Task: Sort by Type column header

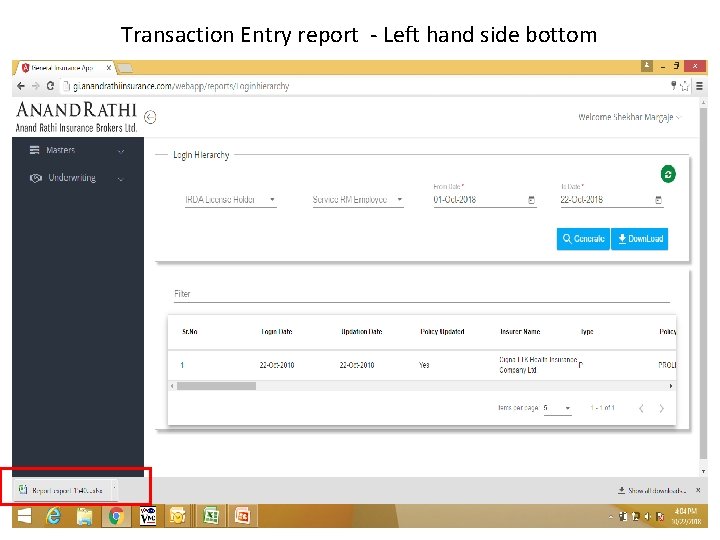Action: pyautogui.click(x=587, y=332)
